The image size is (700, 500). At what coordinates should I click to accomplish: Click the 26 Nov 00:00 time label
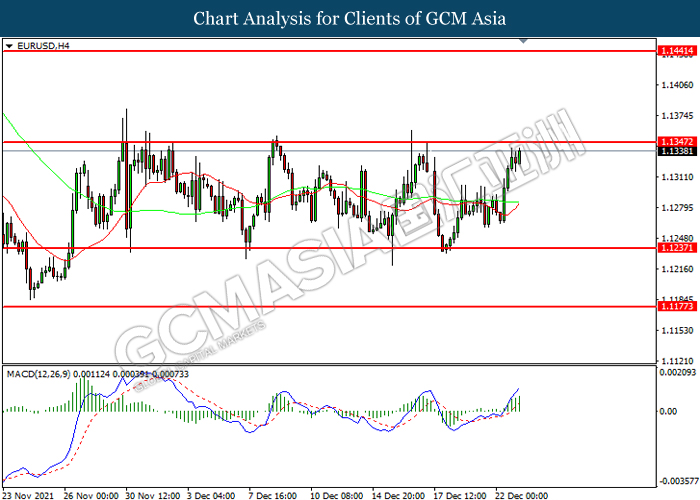point(91,496)
